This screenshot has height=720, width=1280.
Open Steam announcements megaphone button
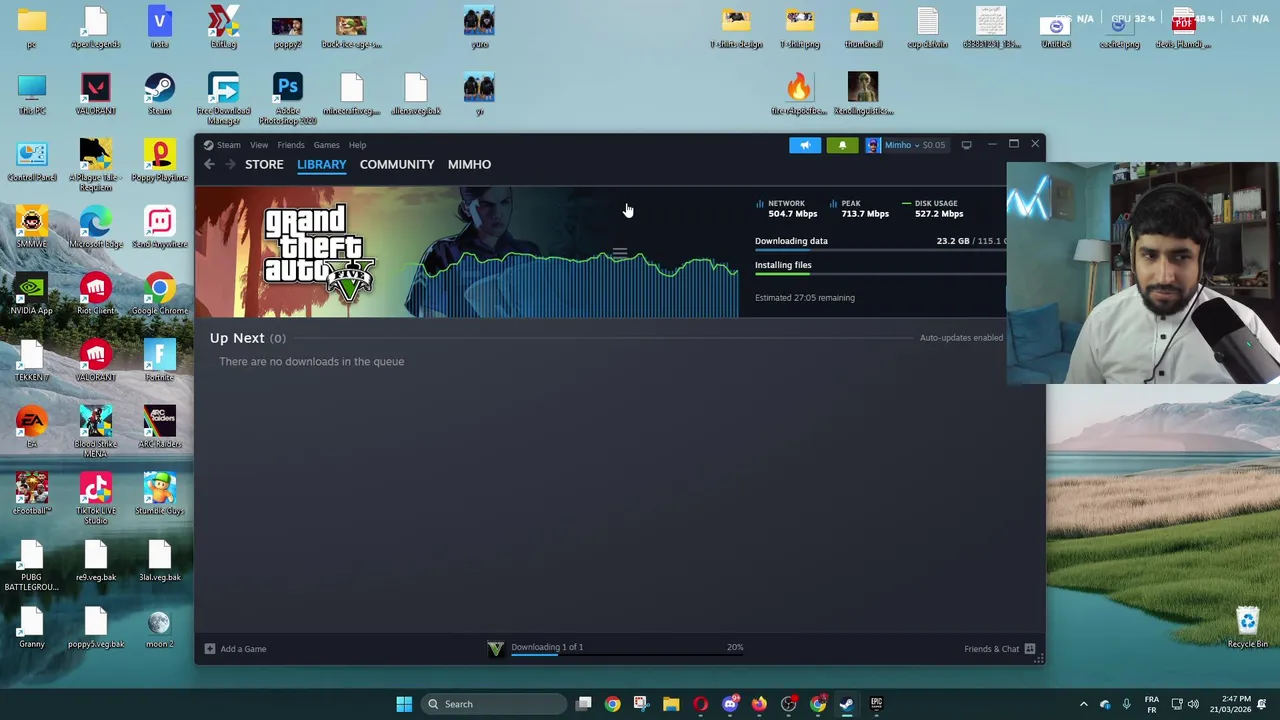[805, 145]
